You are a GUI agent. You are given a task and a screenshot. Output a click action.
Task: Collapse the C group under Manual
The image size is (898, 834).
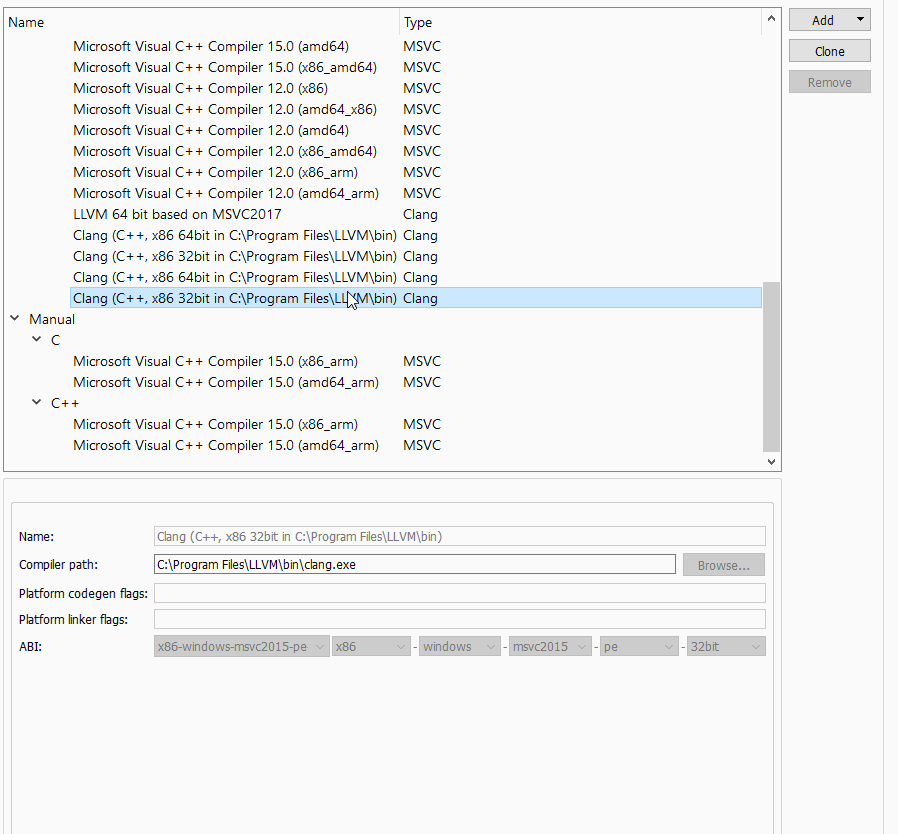37,340
